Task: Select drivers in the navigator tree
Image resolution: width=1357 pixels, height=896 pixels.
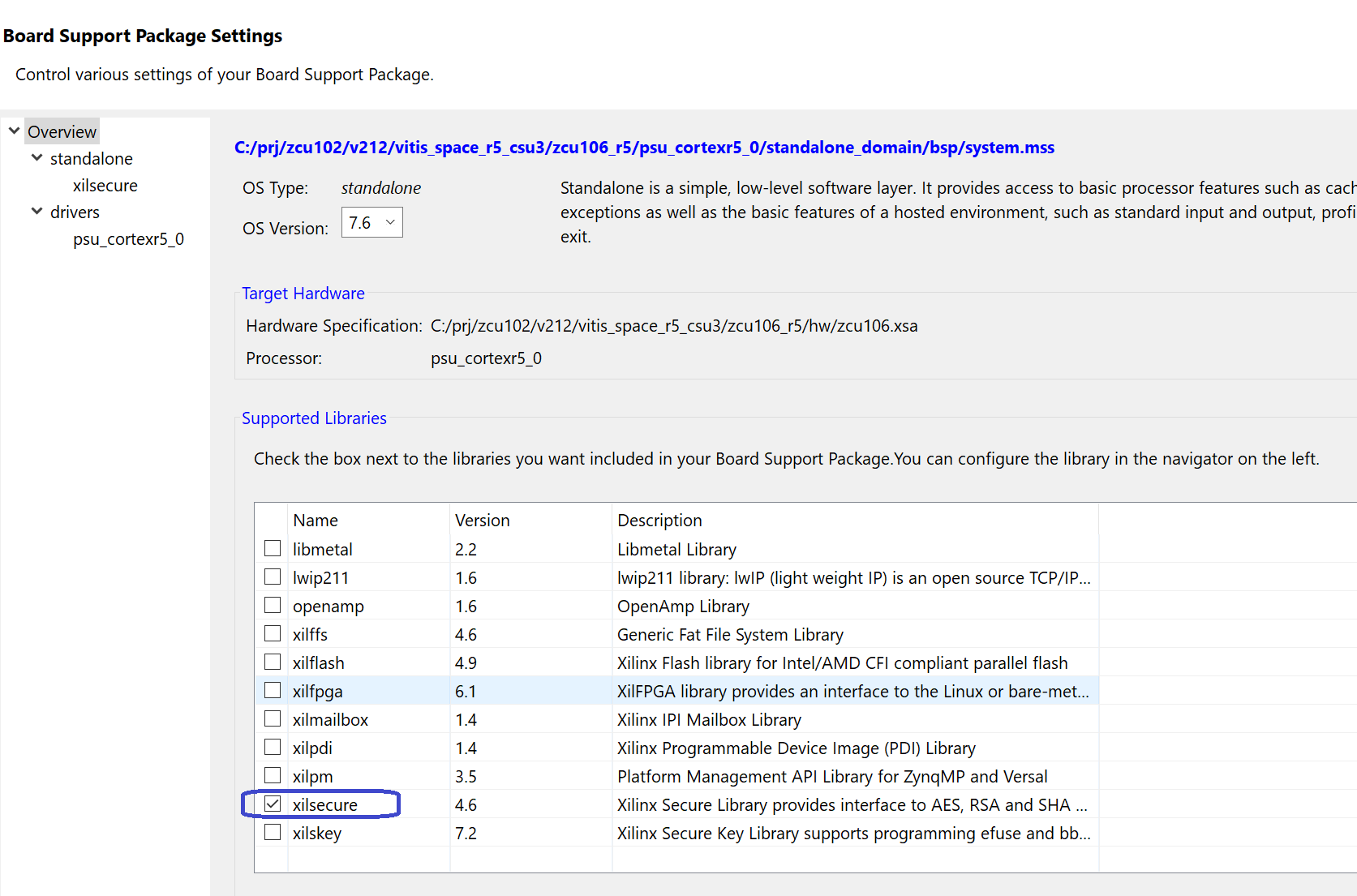Action: pos(75,212)
